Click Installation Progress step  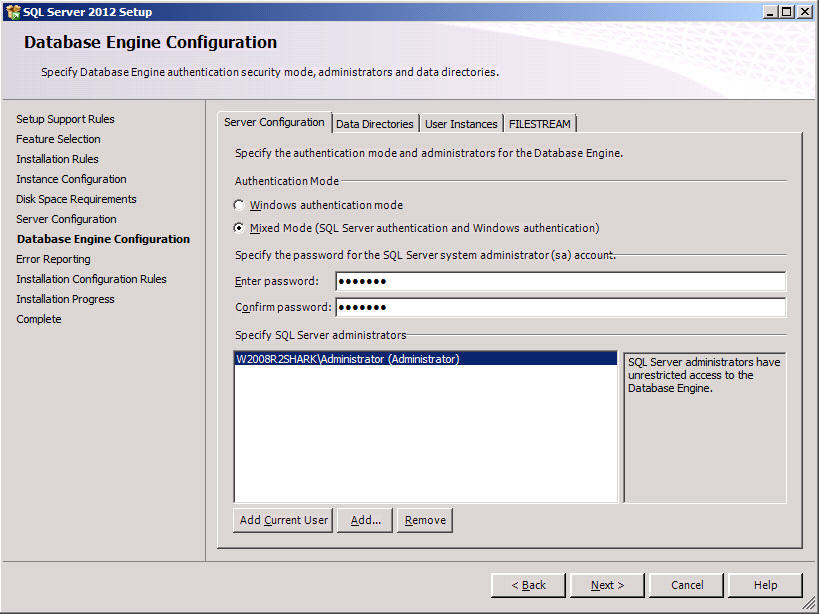[65, 299]
